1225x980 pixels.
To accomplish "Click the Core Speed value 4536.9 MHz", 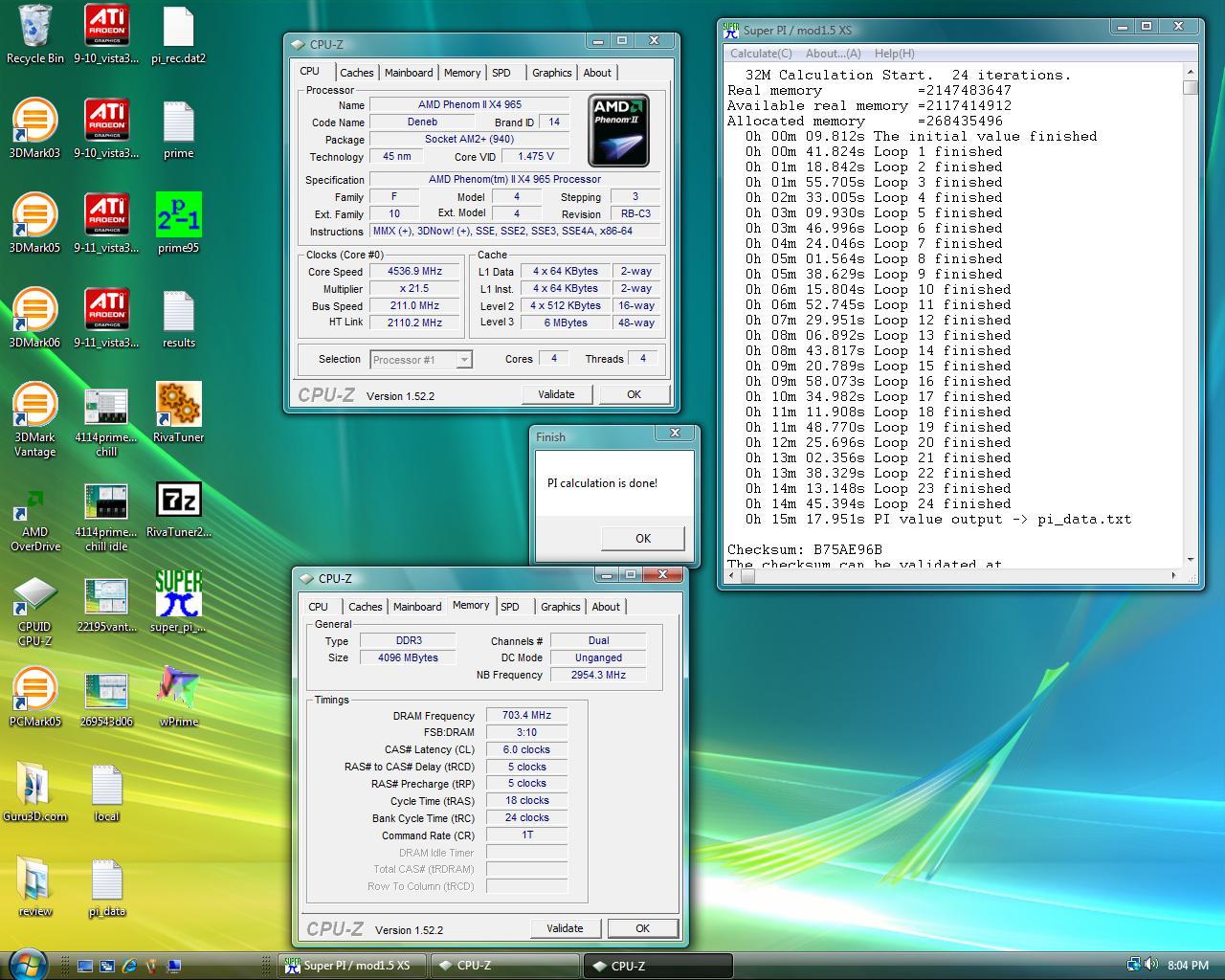I will (415, 272).
